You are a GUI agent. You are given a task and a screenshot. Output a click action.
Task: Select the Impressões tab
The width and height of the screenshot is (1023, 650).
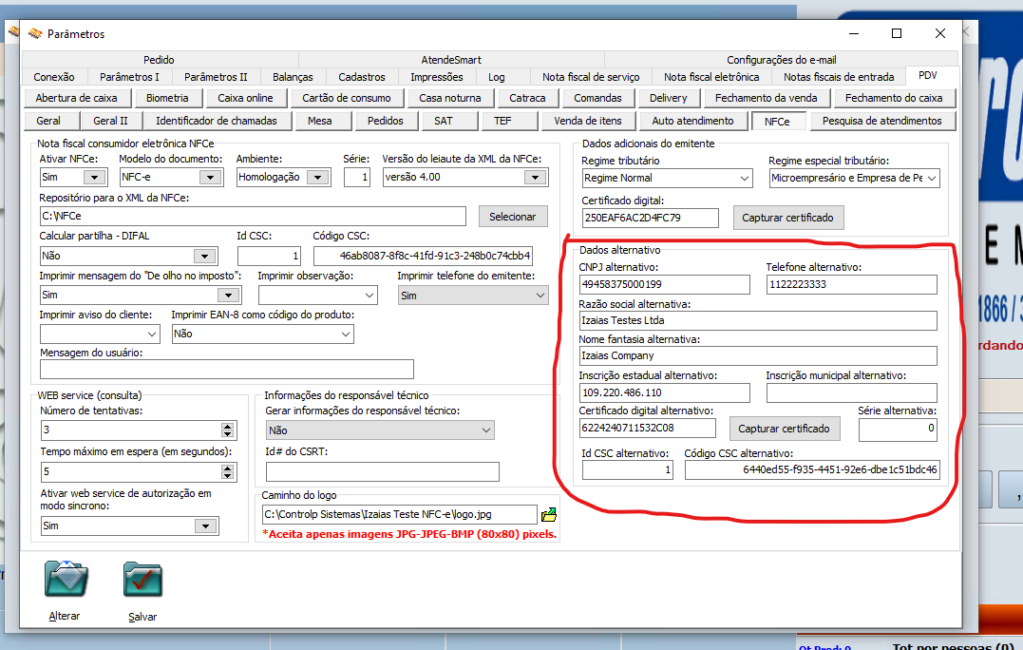tap(436, 77)
